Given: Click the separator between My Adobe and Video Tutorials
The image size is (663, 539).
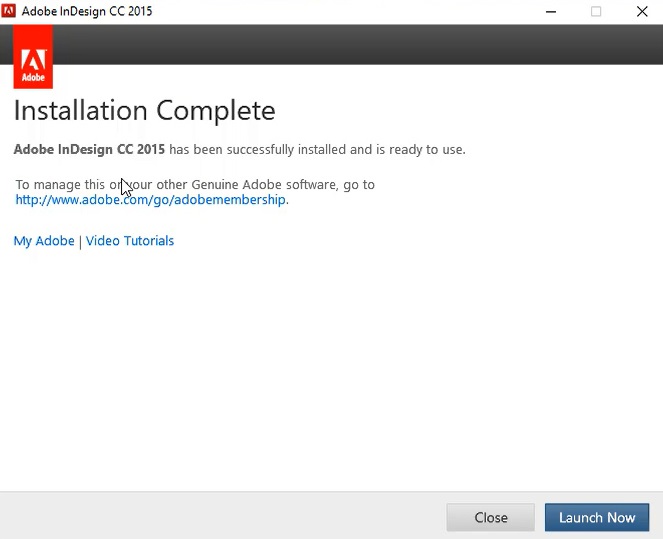Looking at the screenshot, I should point(80,241).
